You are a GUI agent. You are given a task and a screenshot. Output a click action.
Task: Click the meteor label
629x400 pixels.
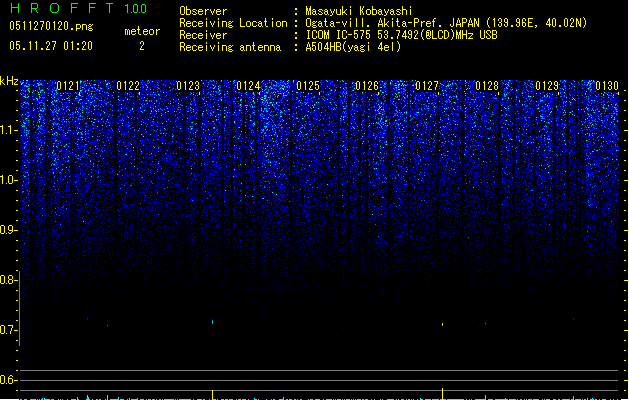tap(142, 31)
